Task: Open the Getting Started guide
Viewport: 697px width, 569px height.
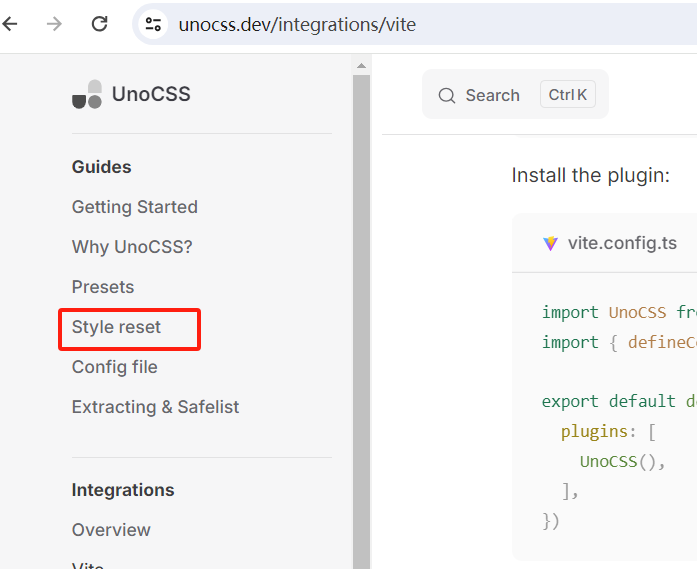Action: pyautogui.click(x=135, y=207)
